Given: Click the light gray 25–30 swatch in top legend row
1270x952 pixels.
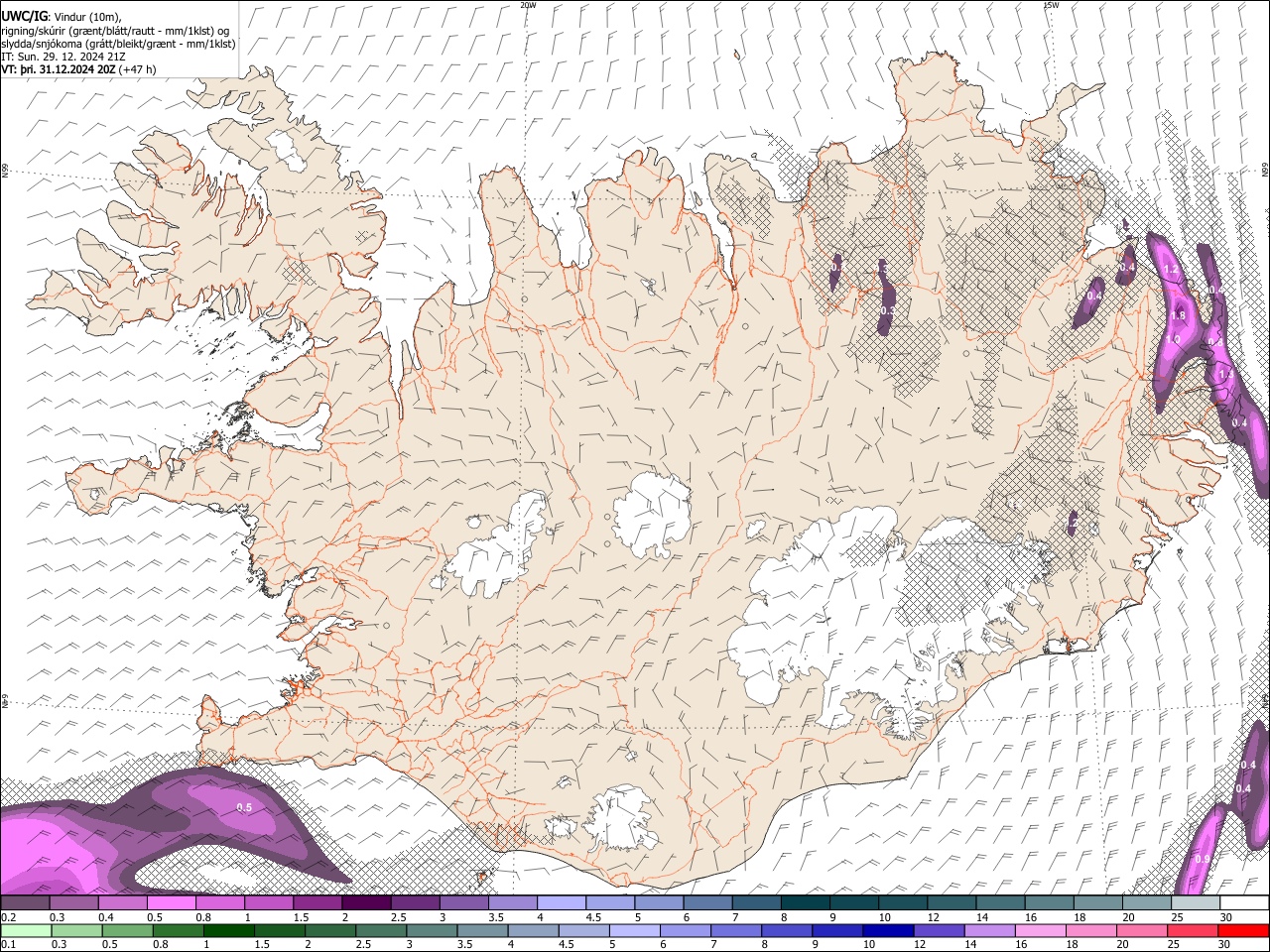Looking at the screenshot, I should 1196,902.
